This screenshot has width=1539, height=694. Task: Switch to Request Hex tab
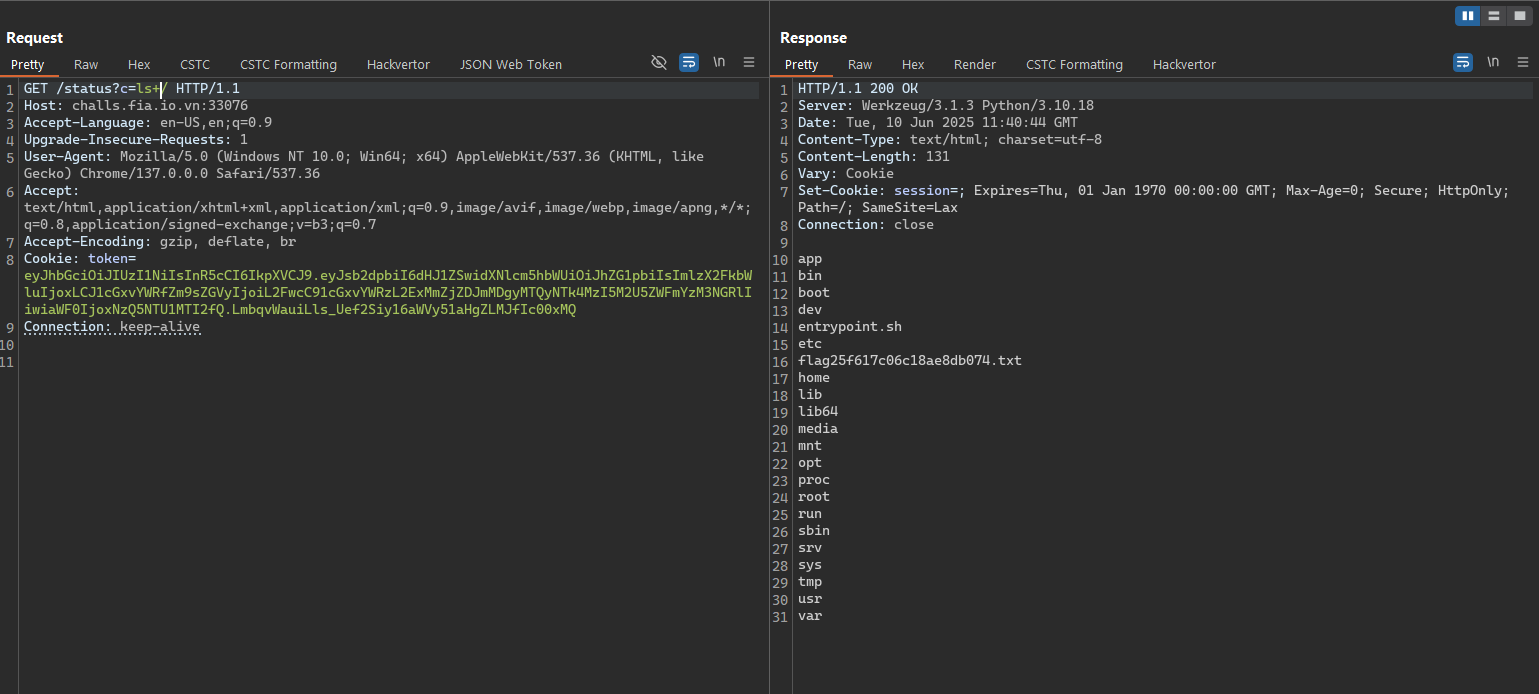coord(139,64)
